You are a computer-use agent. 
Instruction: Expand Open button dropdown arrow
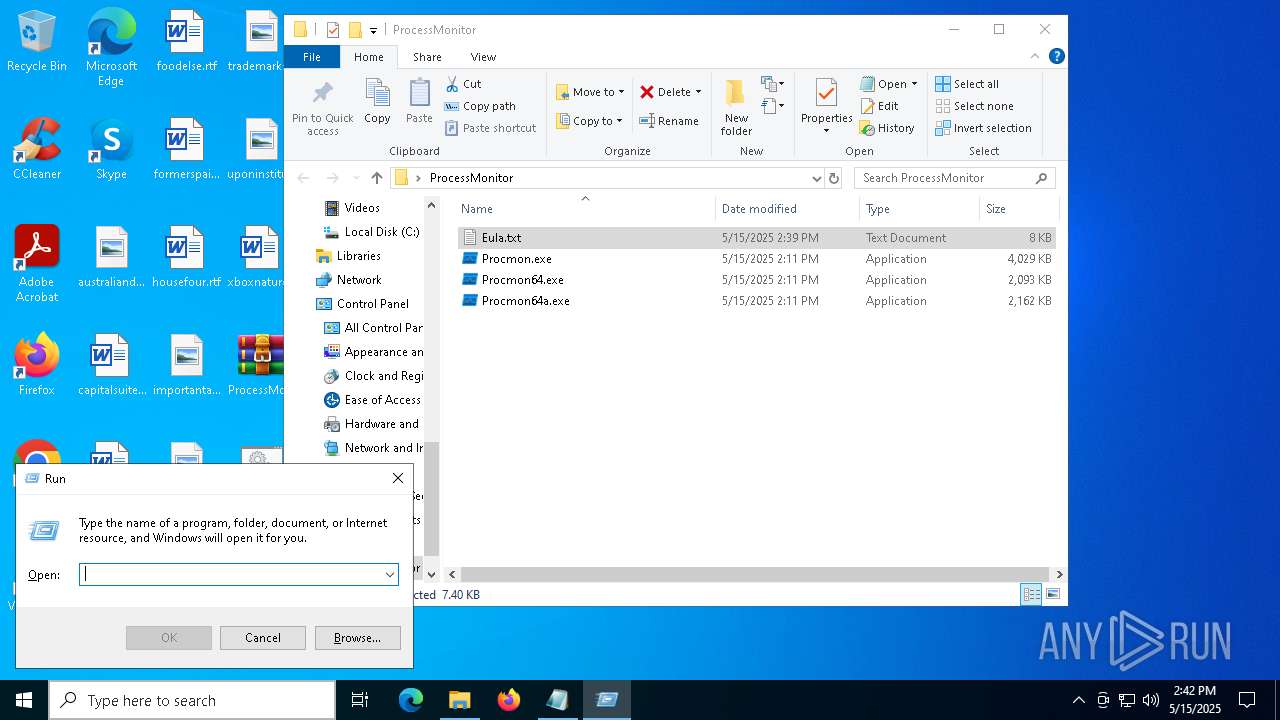914,84
